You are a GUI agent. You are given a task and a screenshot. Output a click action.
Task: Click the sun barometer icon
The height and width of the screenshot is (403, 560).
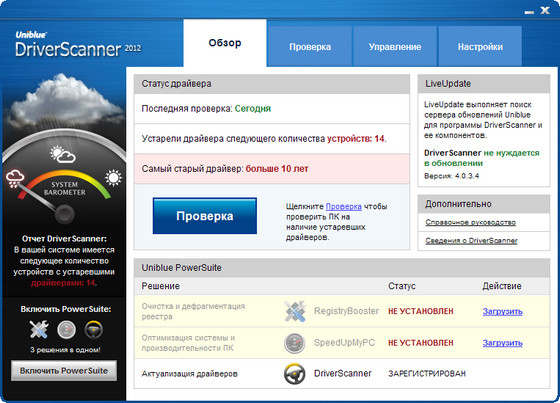point(113,178)
